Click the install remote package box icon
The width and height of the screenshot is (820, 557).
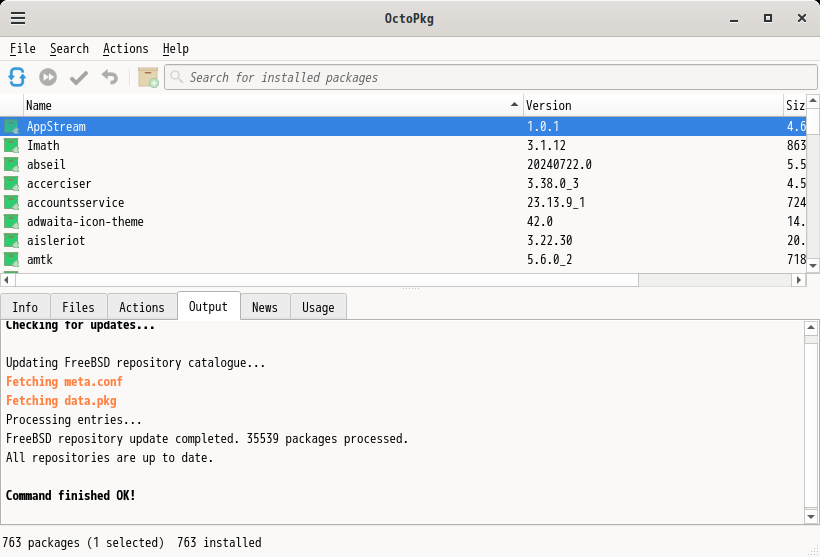(148, 77)
